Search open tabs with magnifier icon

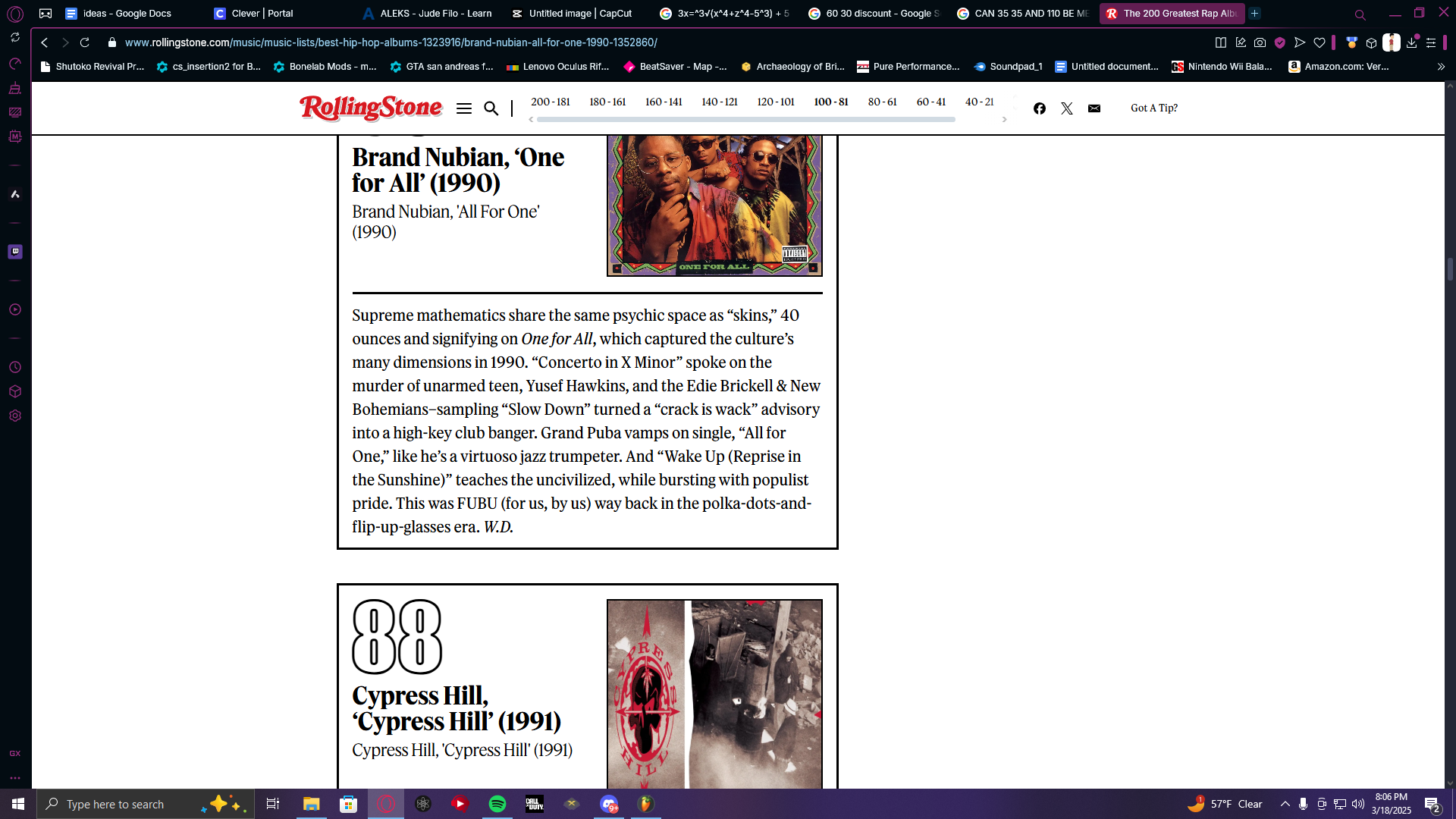click(x=1360, y=14)
